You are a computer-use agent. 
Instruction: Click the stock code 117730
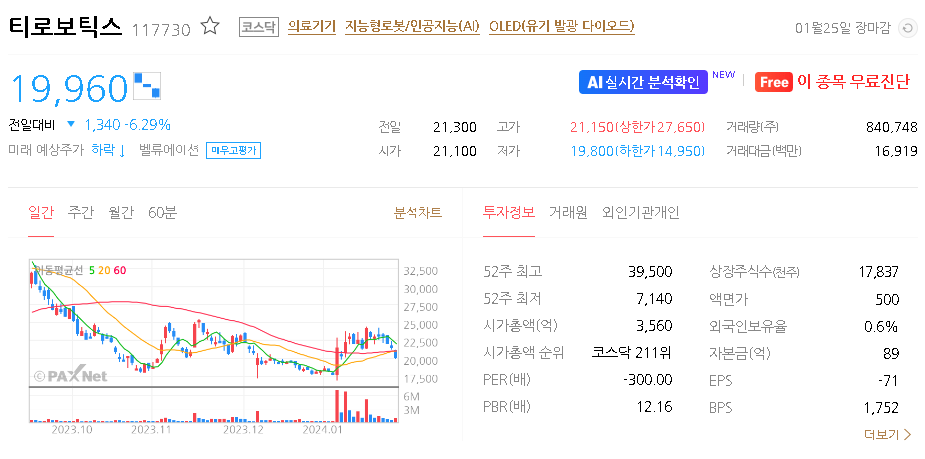162,29
